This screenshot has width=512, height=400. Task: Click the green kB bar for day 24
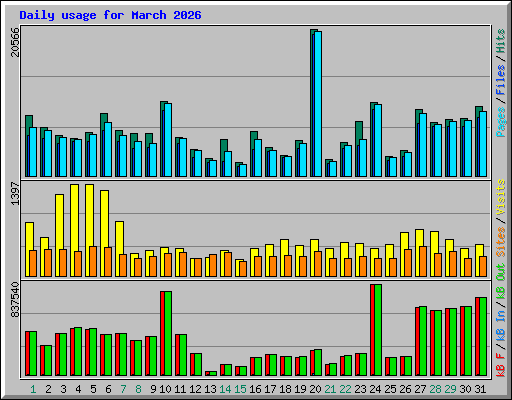[378, 330]
